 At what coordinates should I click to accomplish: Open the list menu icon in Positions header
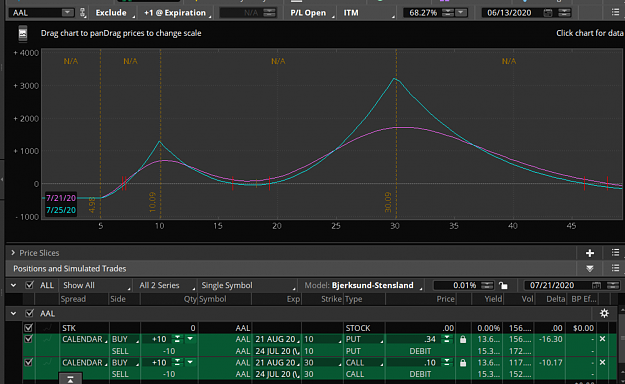(615, 268)
